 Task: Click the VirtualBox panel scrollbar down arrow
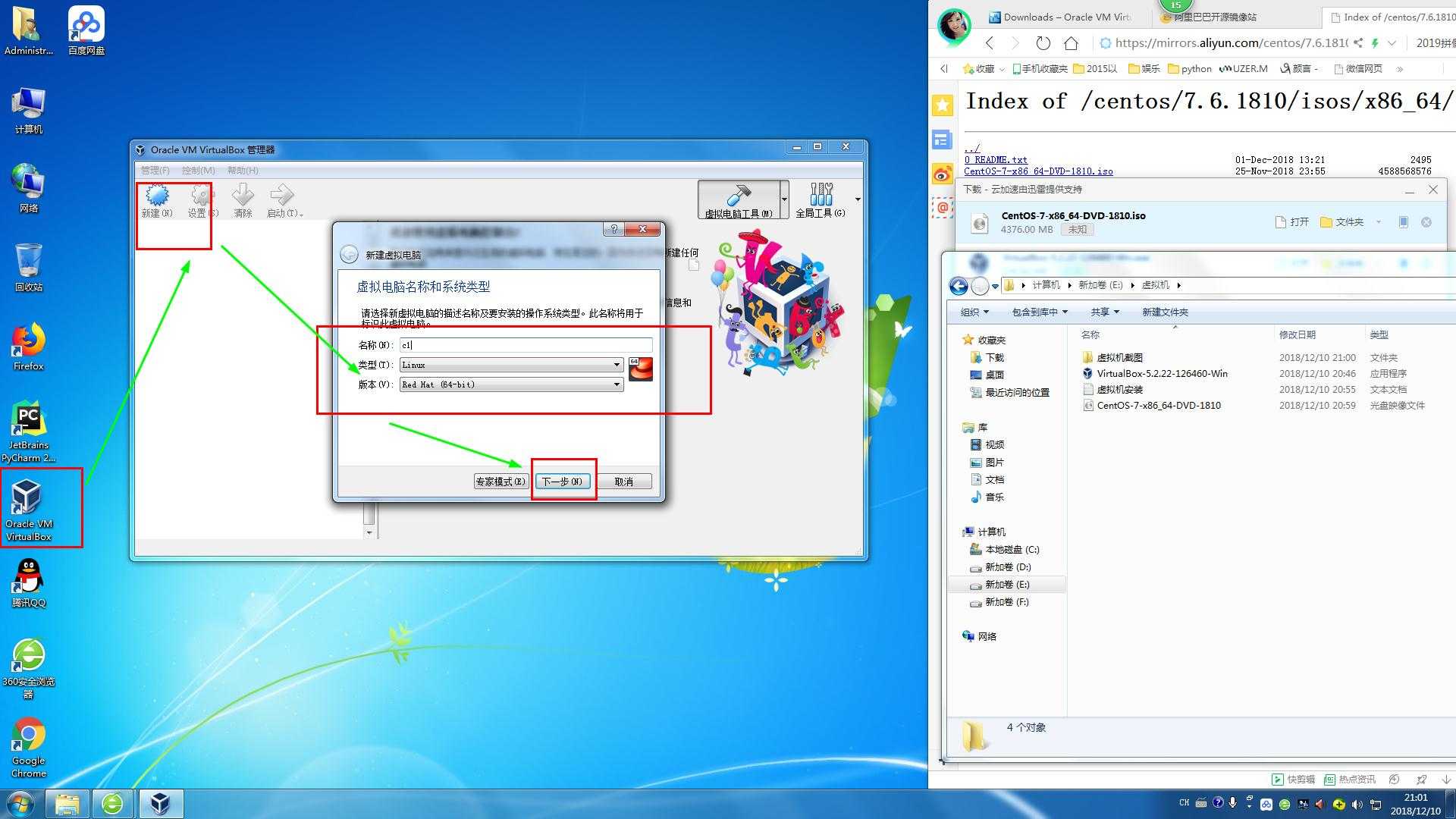[369, 532]
